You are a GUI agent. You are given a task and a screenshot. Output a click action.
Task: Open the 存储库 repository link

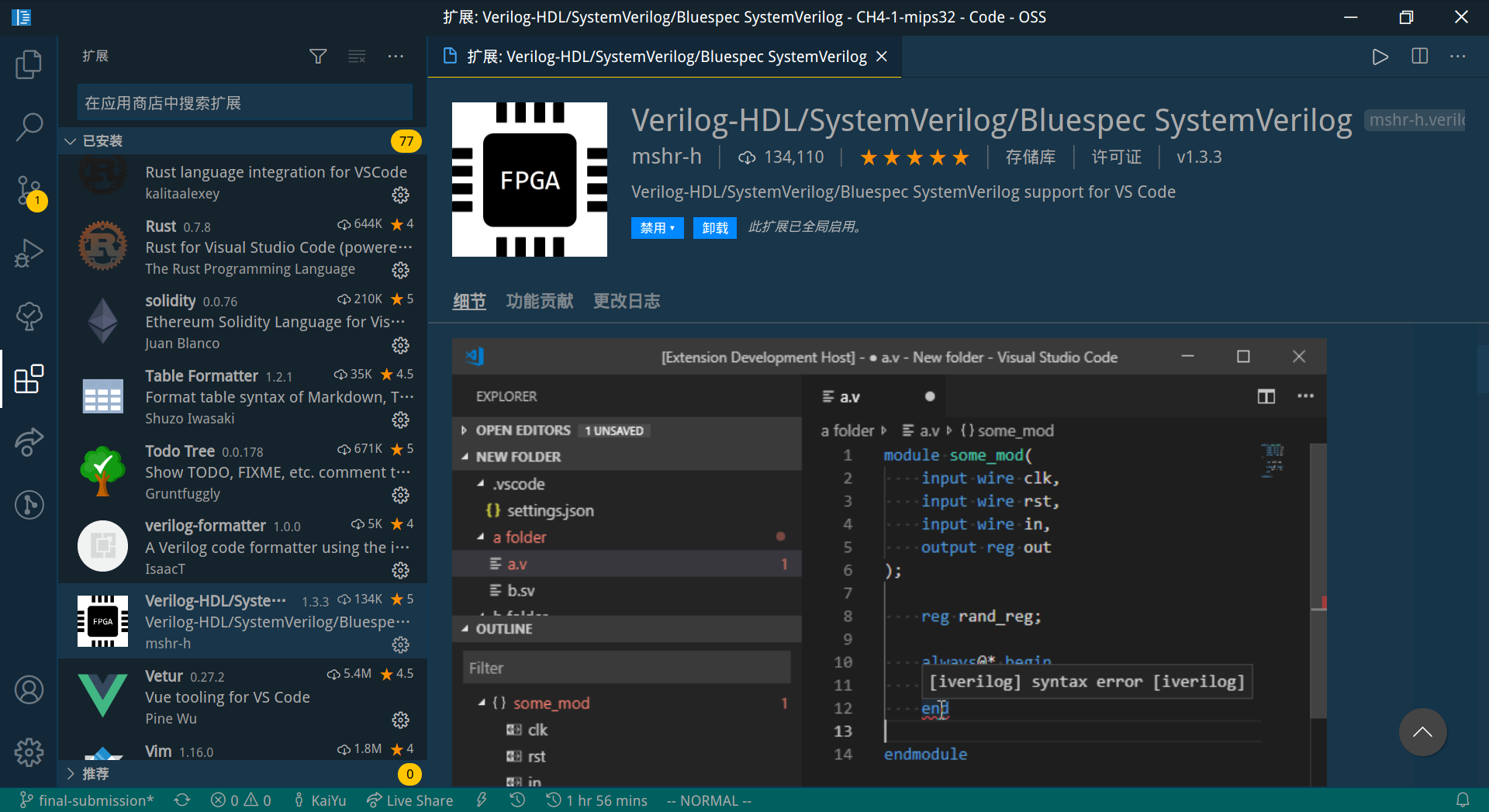[x=1031, y=157]
